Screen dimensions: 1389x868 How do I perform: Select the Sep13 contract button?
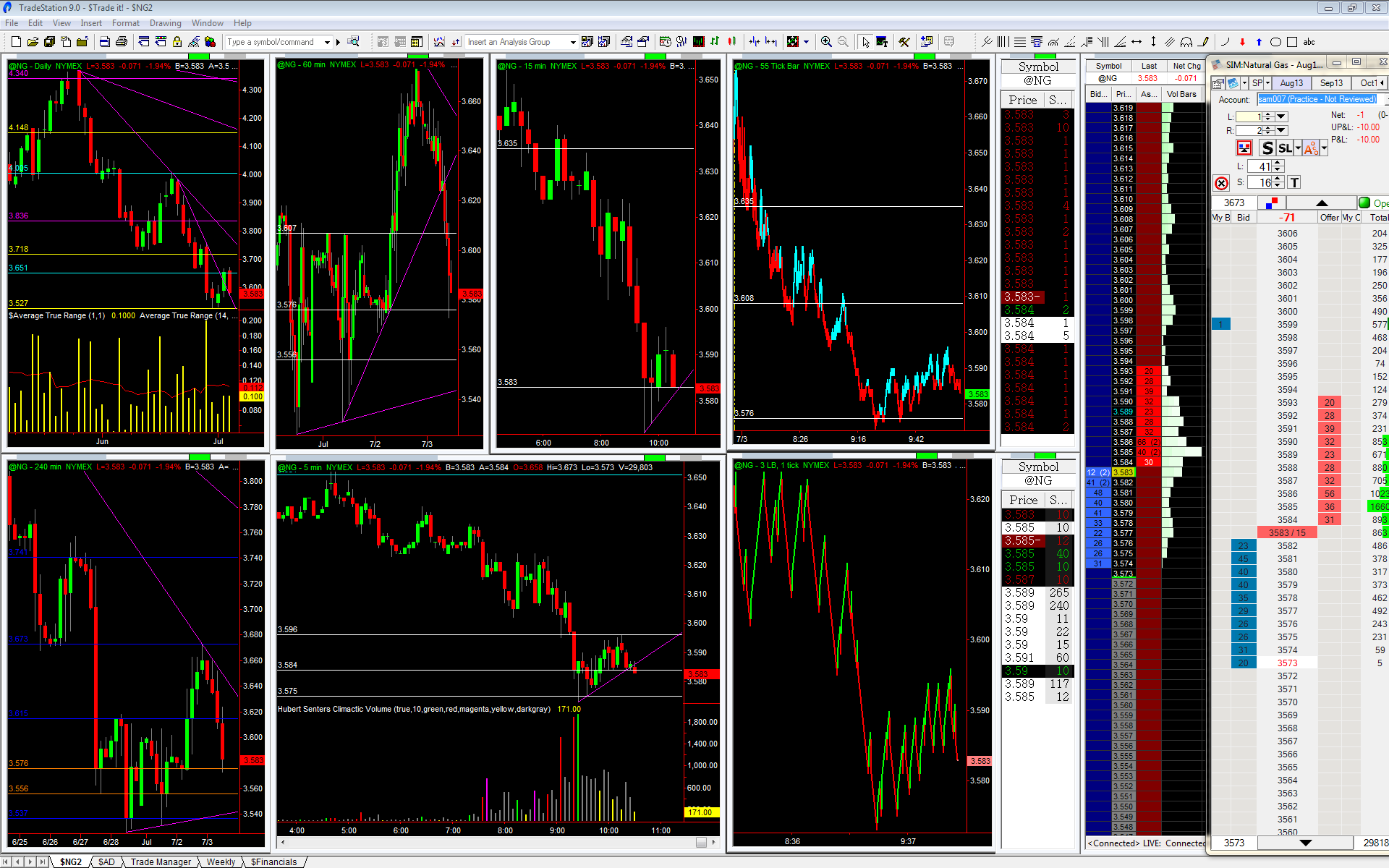coord(1331,83)
